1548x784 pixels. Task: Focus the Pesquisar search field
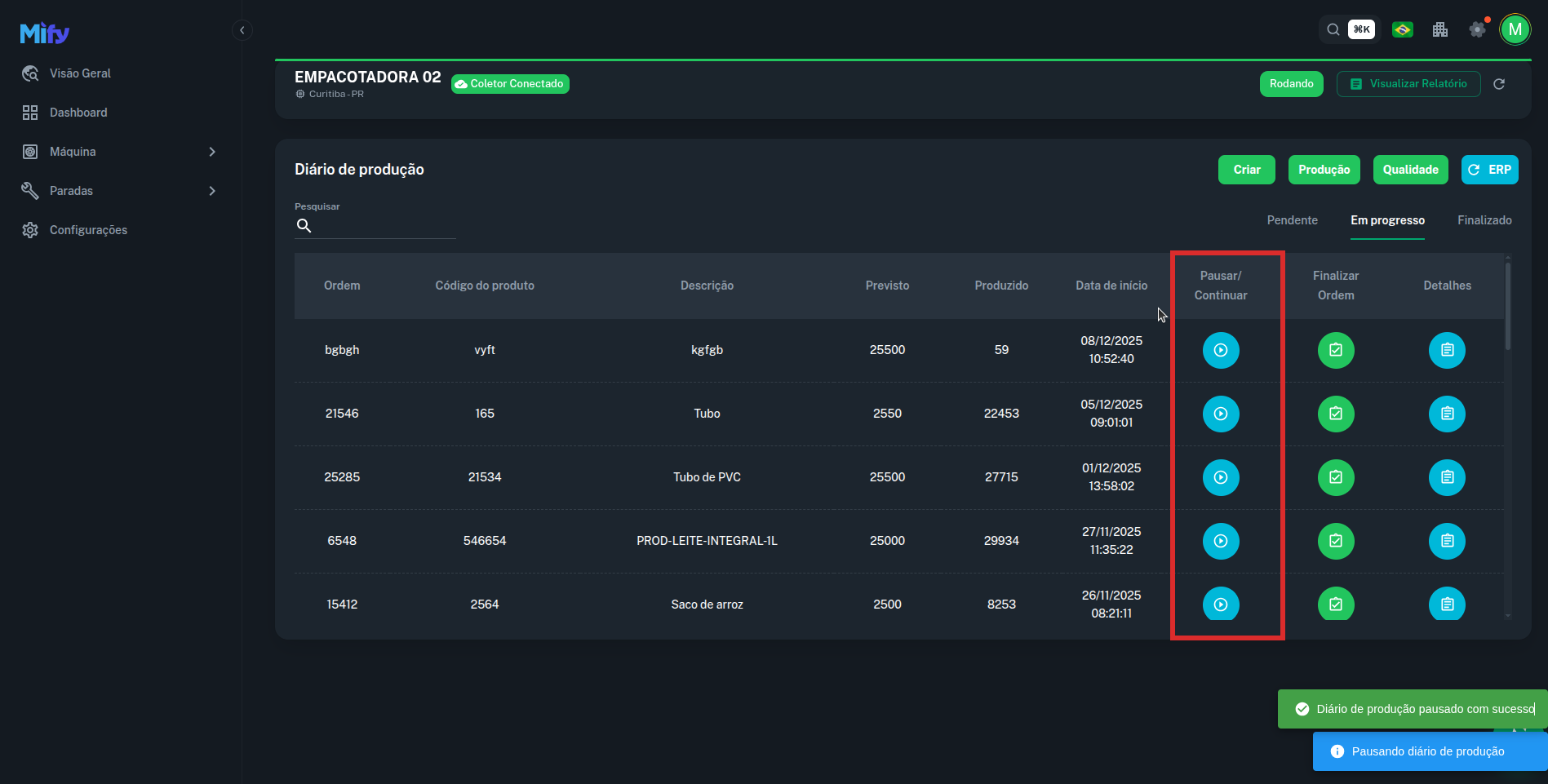pos(382,226)
